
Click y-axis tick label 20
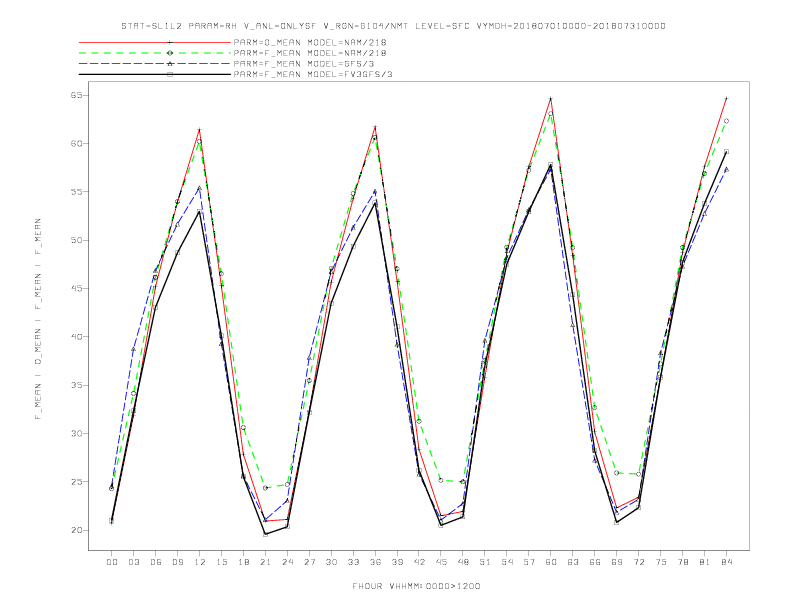[x=76, y=530]
